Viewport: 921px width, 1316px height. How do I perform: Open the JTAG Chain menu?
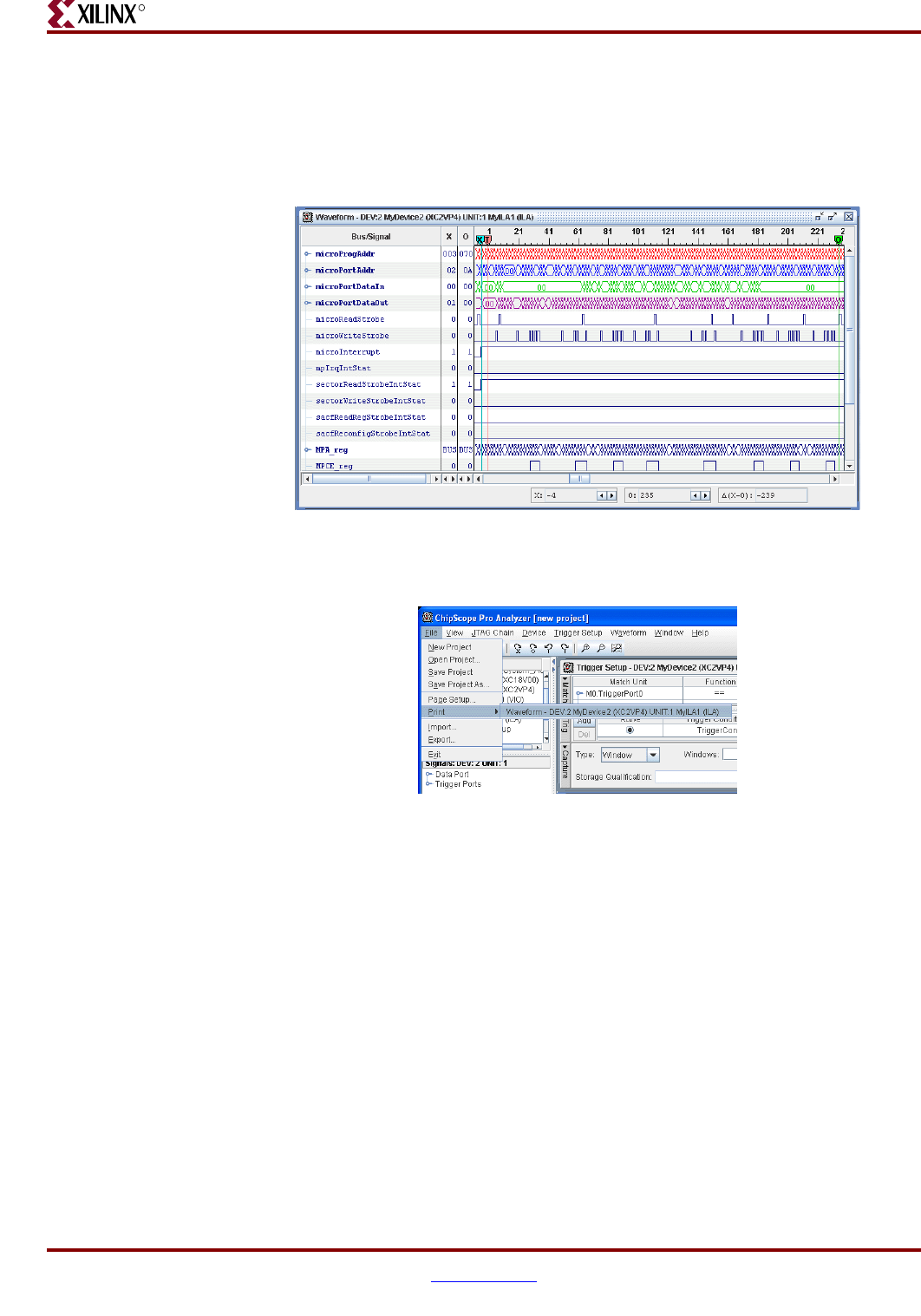tap(493, 632)
